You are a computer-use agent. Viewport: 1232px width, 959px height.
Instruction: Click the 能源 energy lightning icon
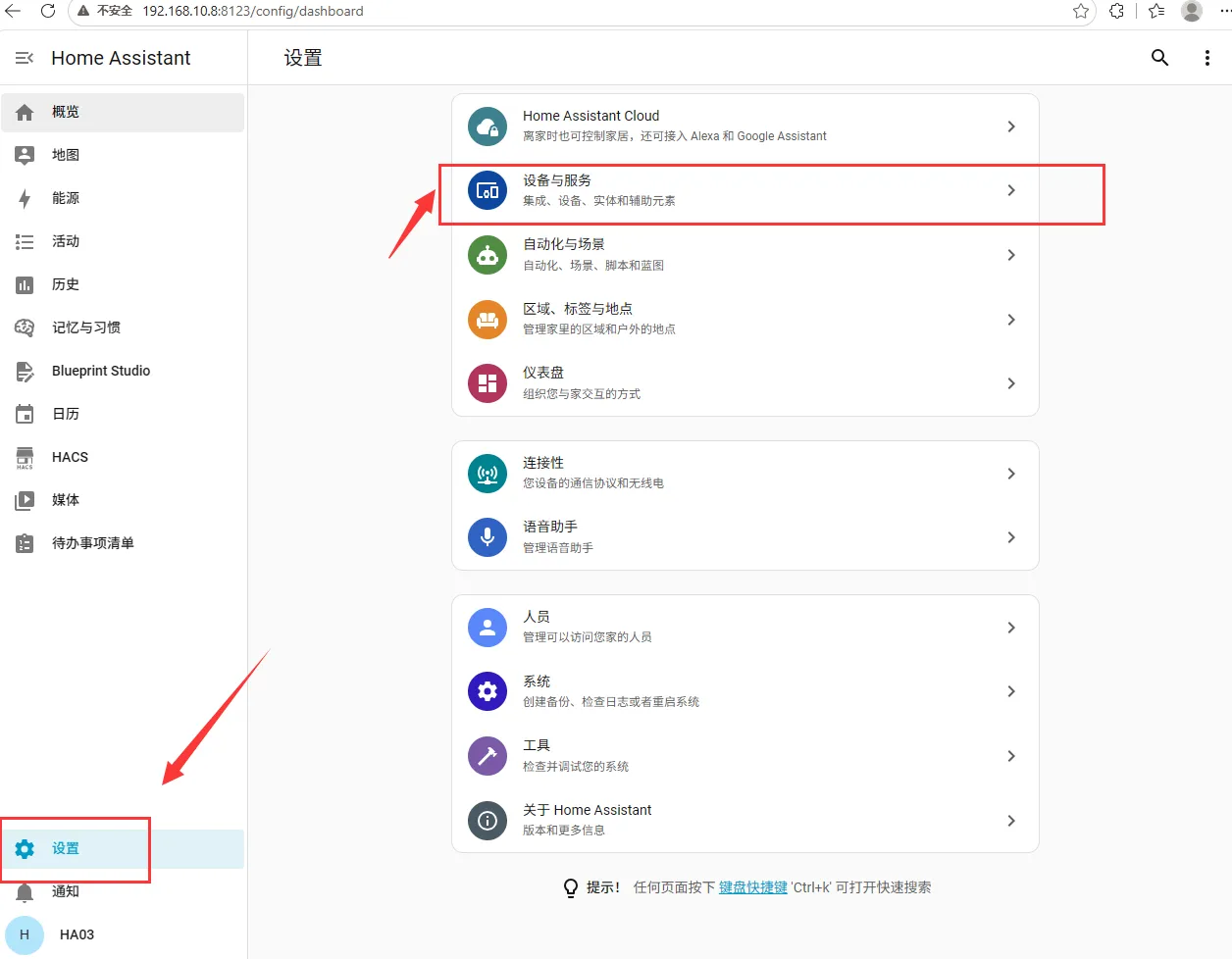tap(25, 198)
